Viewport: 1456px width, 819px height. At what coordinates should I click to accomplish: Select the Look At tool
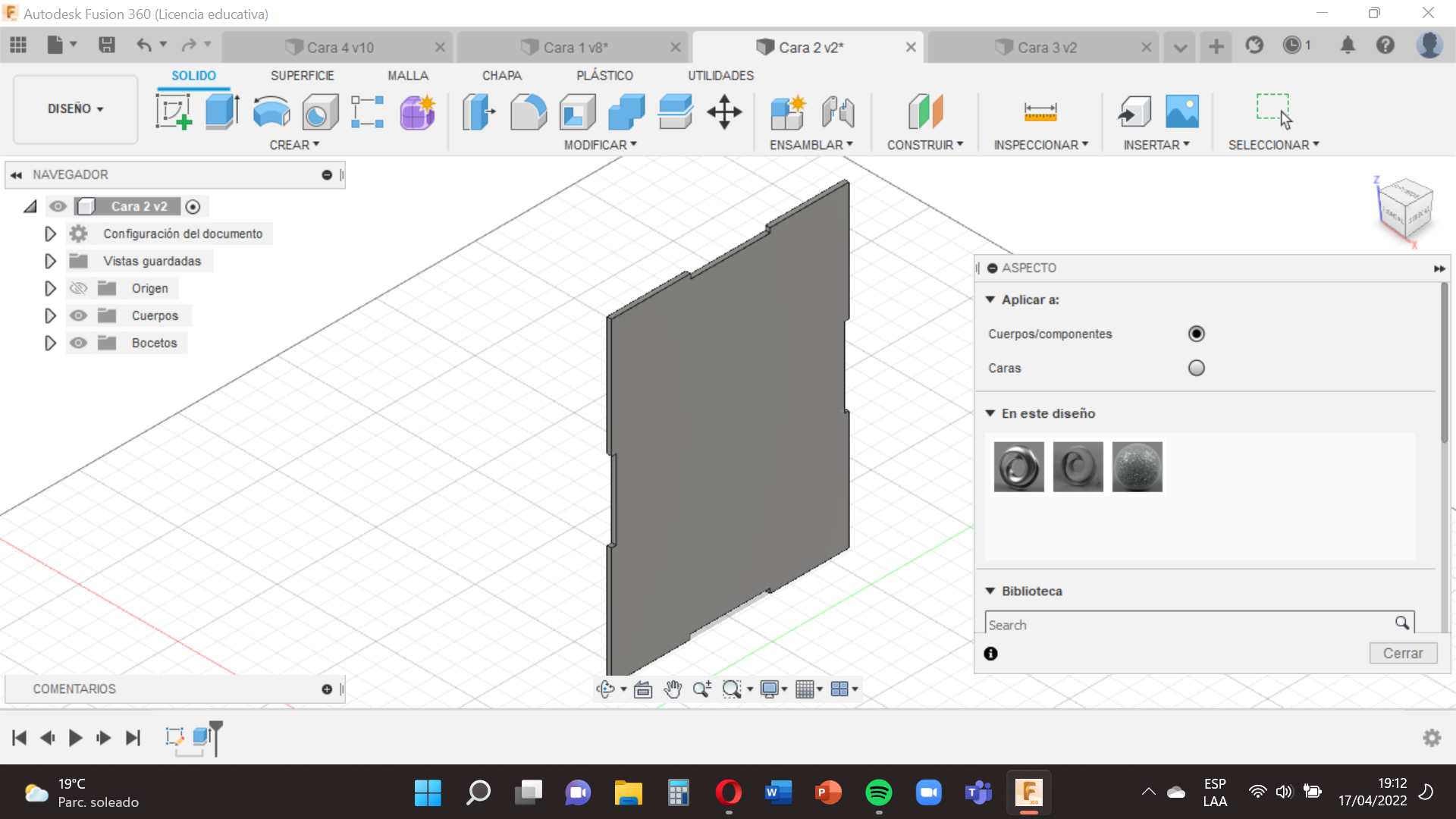click(x=643, y=689)
